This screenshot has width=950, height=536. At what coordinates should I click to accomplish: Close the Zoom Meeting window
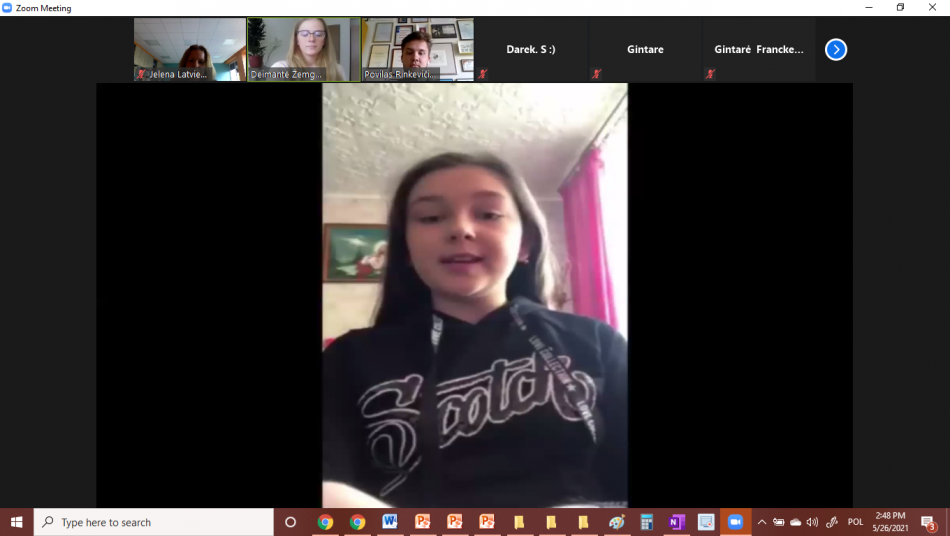[x=932, y=7]
